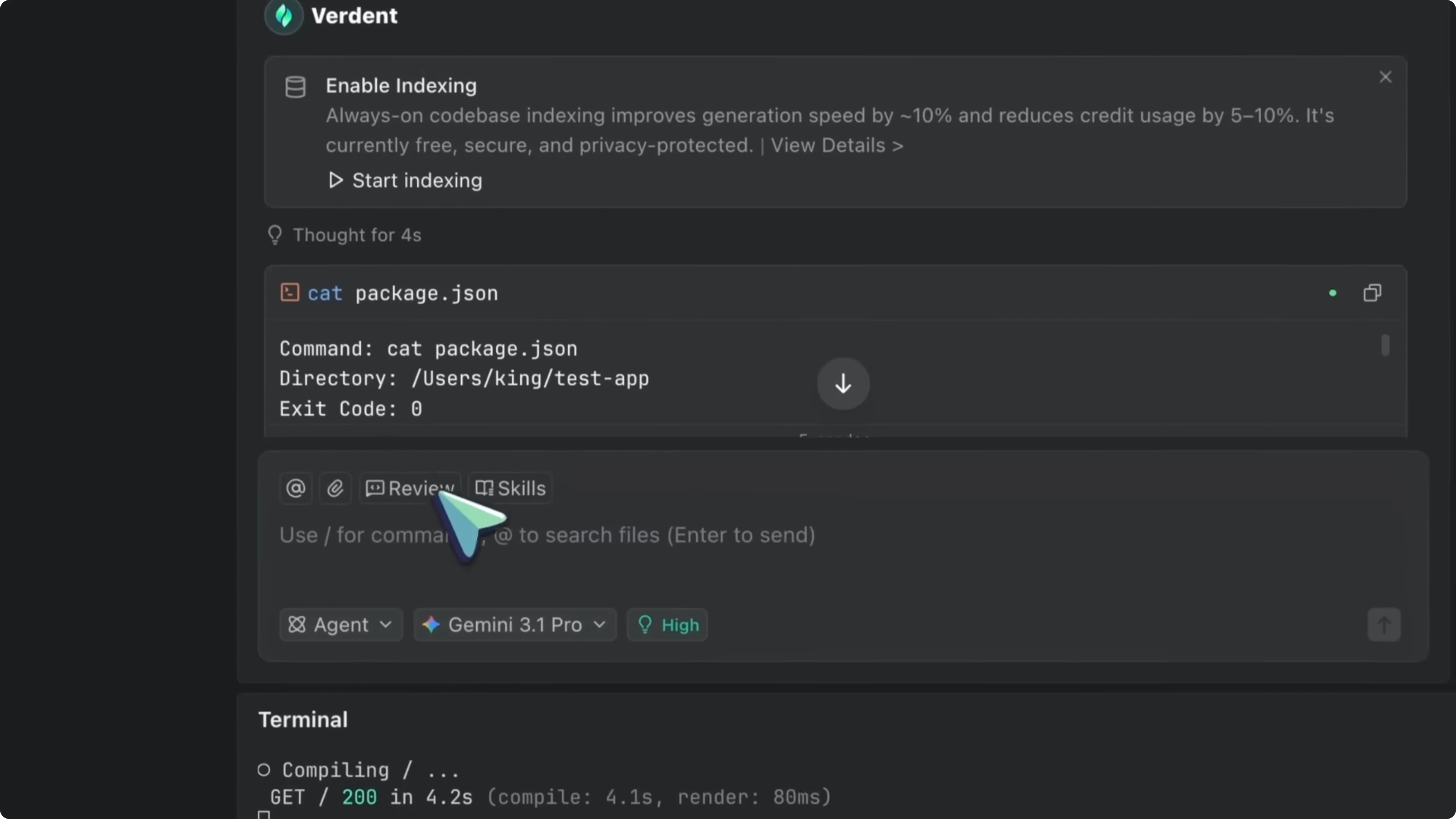This screenshot has width=1456, height=819.
Task: Click the paperclip attachment icon
Action: point(335,488)
